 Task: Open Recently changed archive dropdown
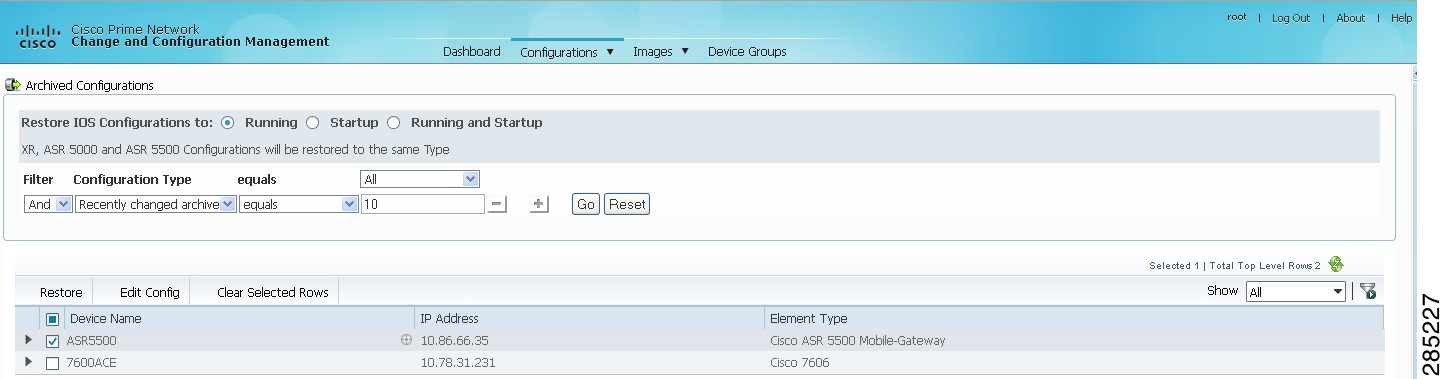[x=156, y=204]
